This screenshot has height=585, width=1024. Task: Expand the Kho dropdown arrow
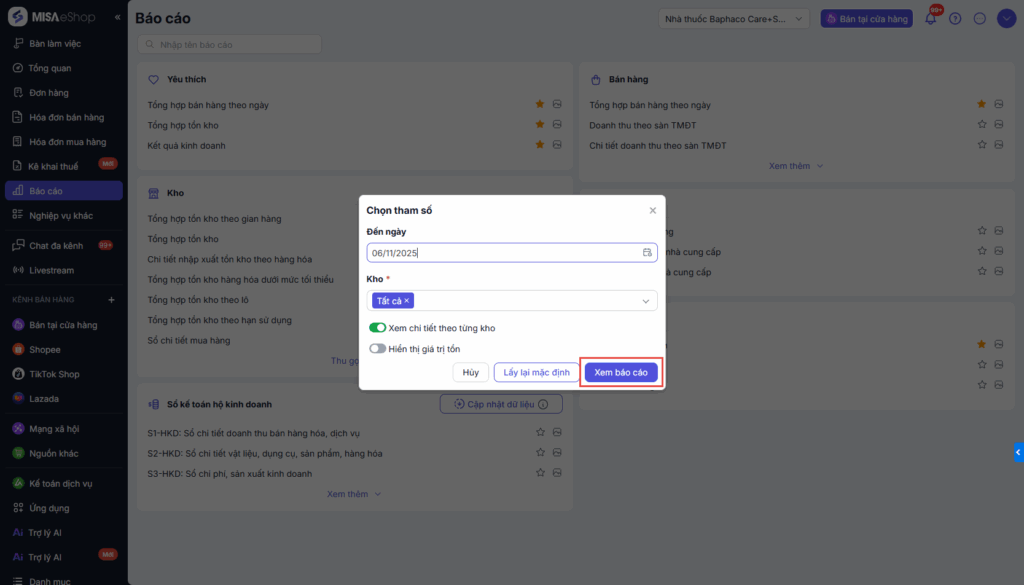click(x=646, y=301)
